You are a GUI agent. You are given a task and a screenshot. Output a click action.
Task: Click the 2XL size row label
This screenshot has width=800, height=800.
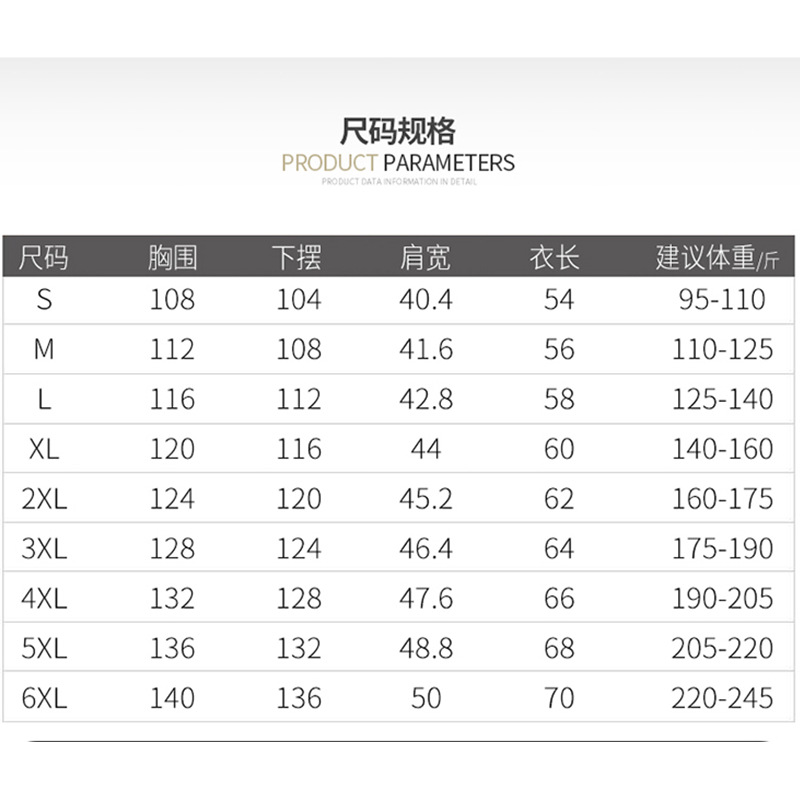44,499
